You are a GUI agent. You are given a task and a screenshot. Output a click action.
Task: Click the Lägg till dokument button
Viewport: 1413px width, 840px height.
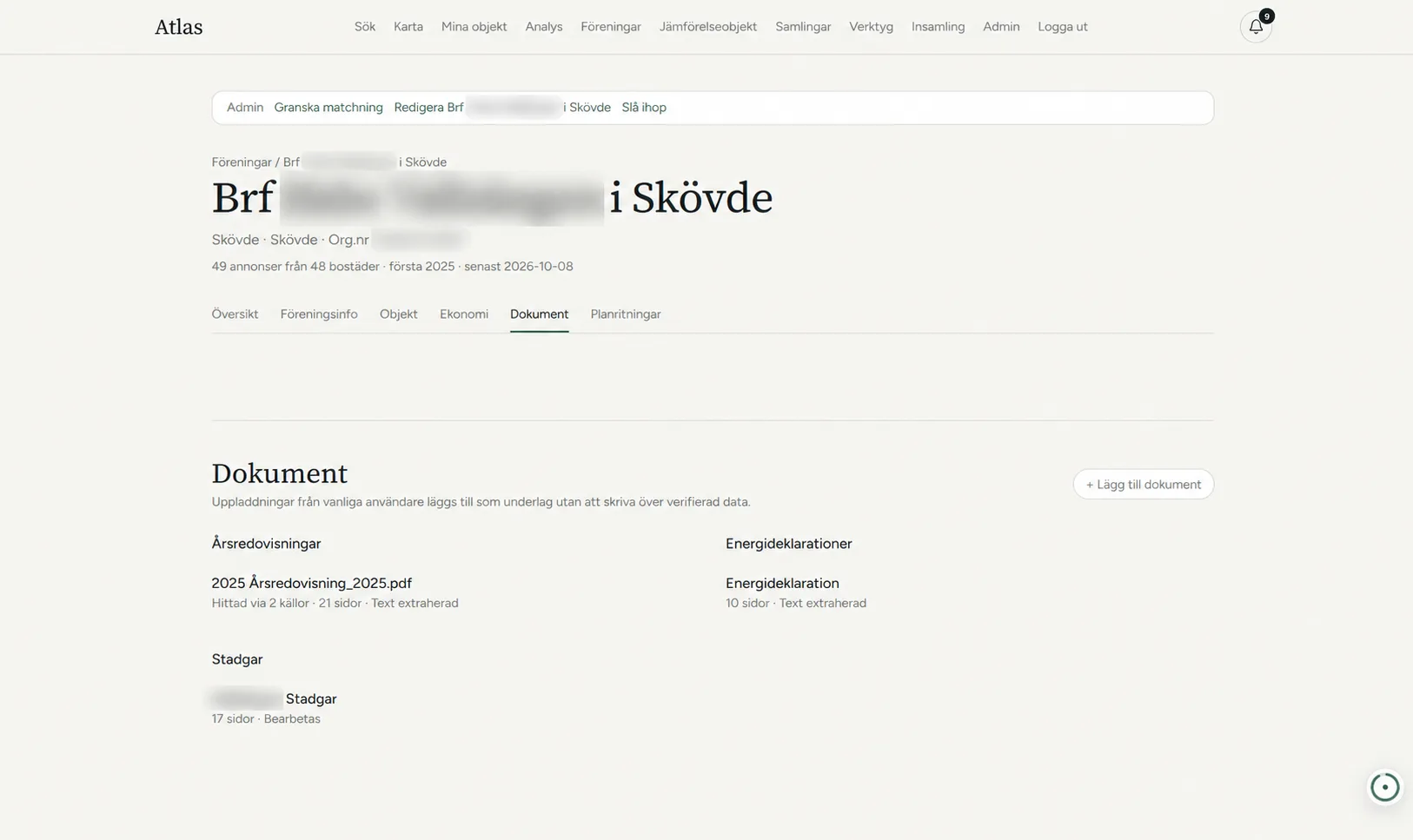[x=1144, y=485]
